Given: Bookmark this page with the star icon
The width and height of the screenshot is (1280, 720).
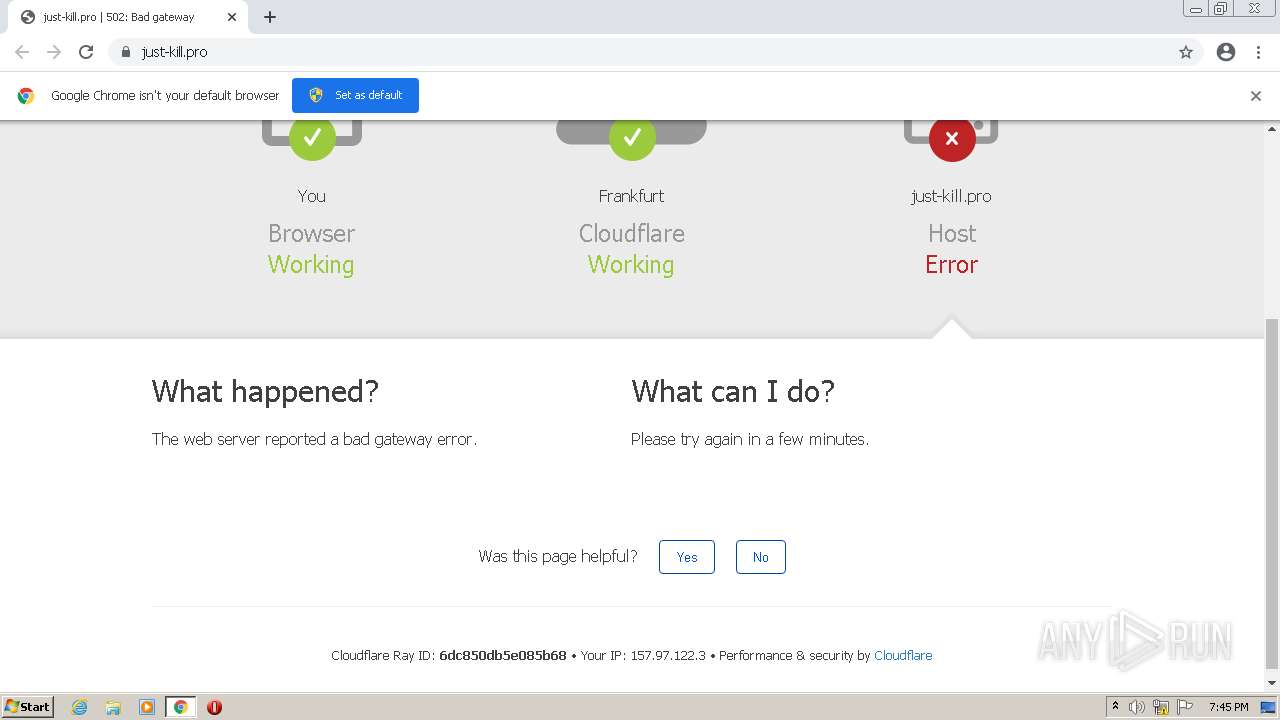Looking at the screenshot, I should [1186, 52].
